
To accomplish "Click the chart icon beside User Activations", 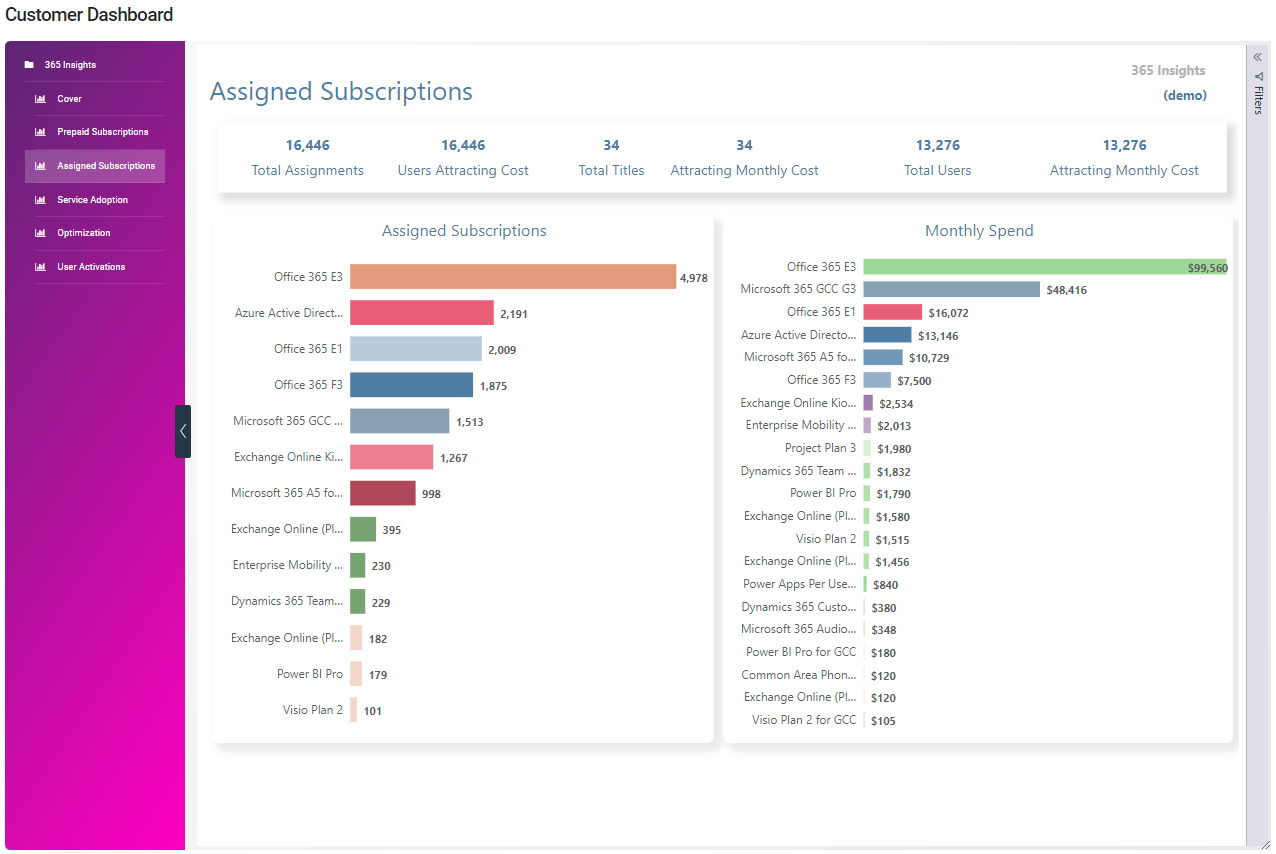I will [41, 267].
